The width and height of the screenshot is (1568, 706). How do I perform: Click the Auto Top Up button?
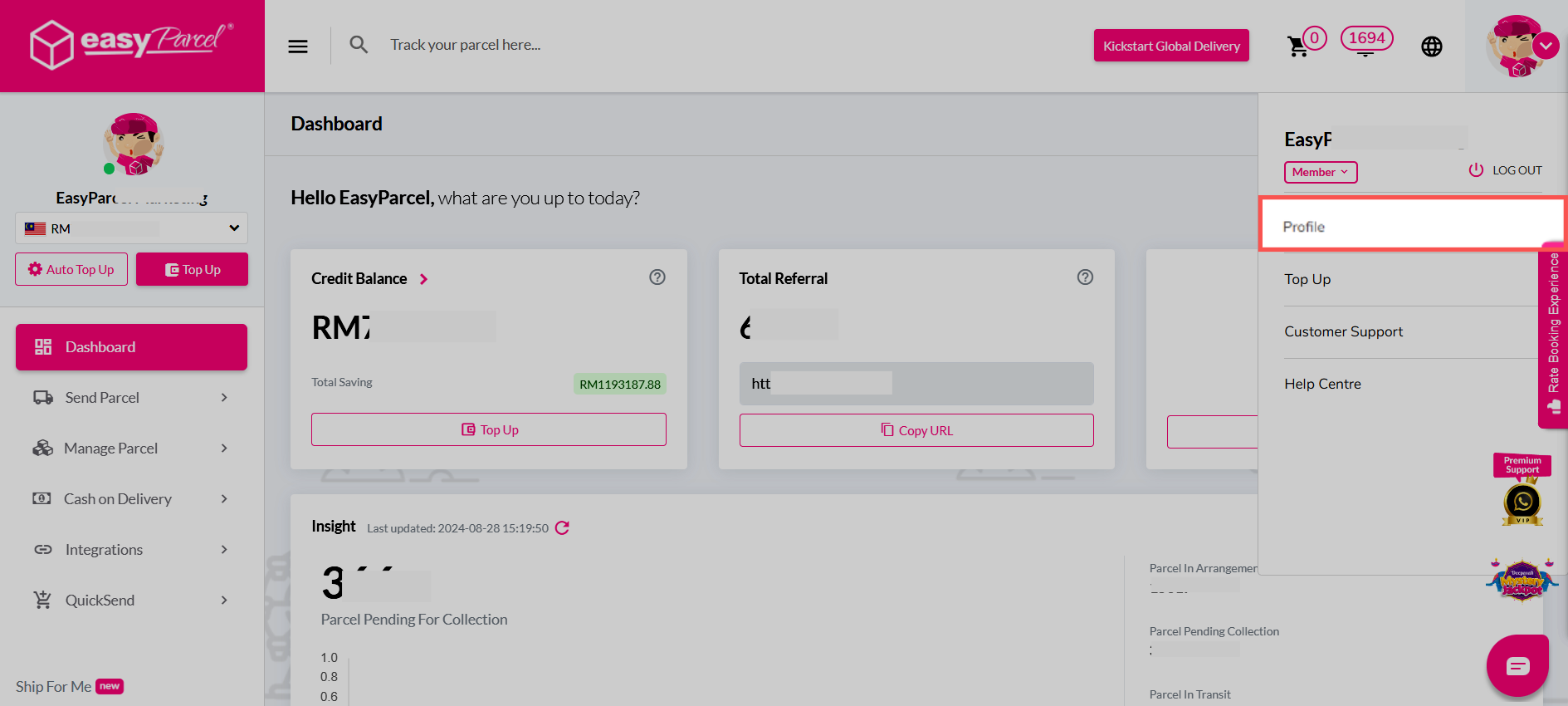click(71, 269)
